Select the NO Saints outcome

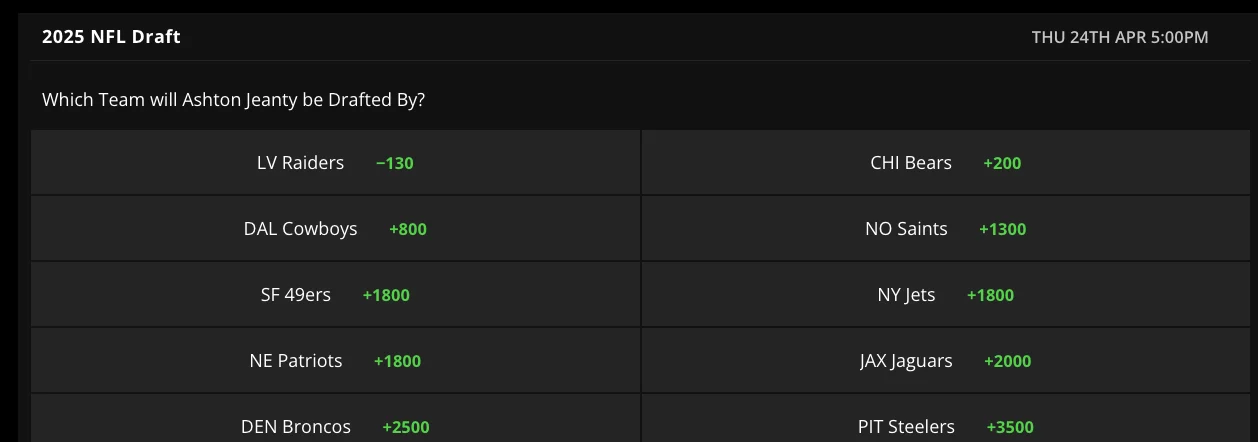[x=945, y=229]
